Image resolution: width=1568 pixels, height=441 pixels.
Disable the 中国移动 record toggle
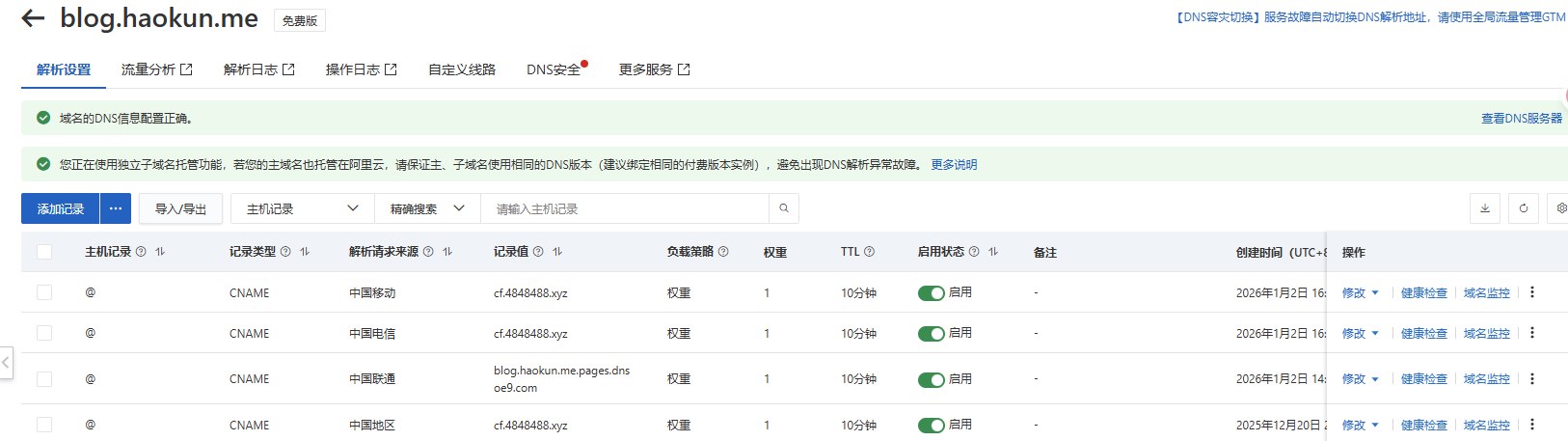[931, 293]
